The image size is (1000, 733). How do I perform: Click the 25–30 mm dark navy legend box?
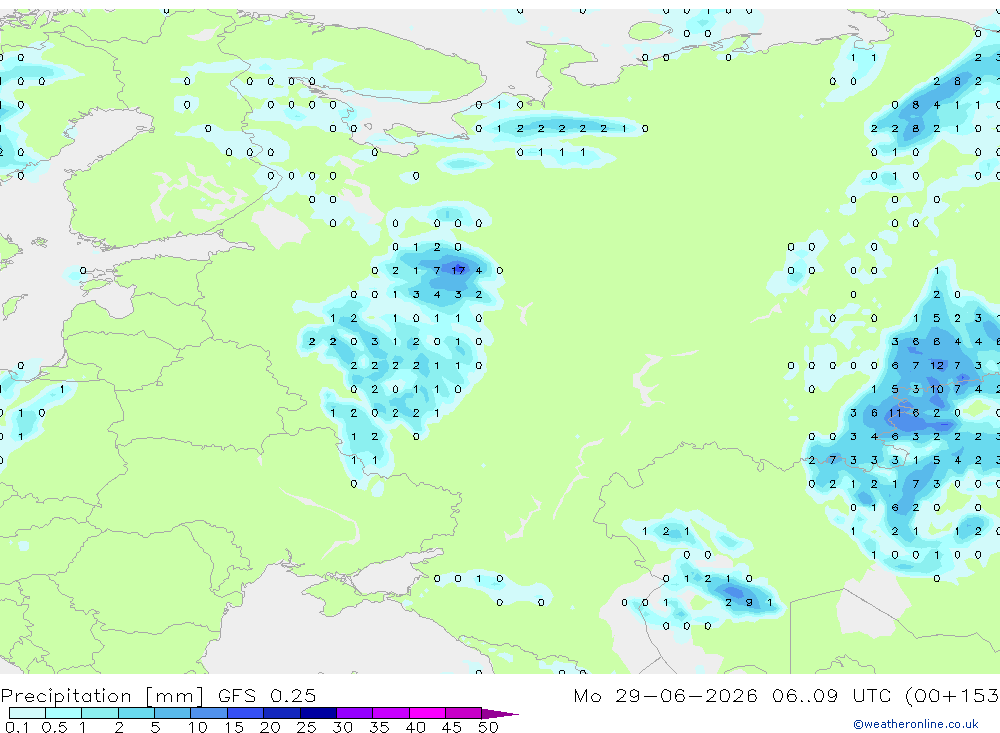click(318, 713)
